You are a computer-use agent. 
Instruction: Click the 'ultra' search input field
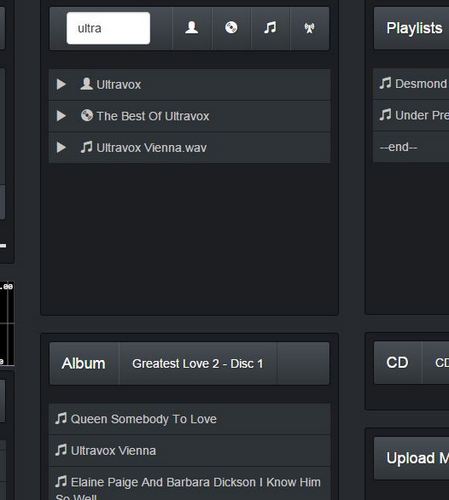[x=108, y=28]
